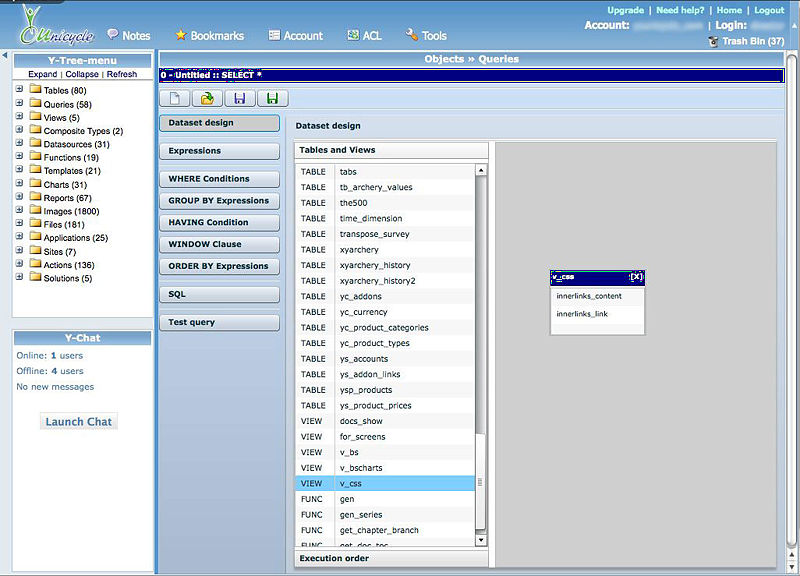800x576 pixels.
Task: Switch to the WHERE Conditions section
Action: pyautogui.click(x=219, y=179)
